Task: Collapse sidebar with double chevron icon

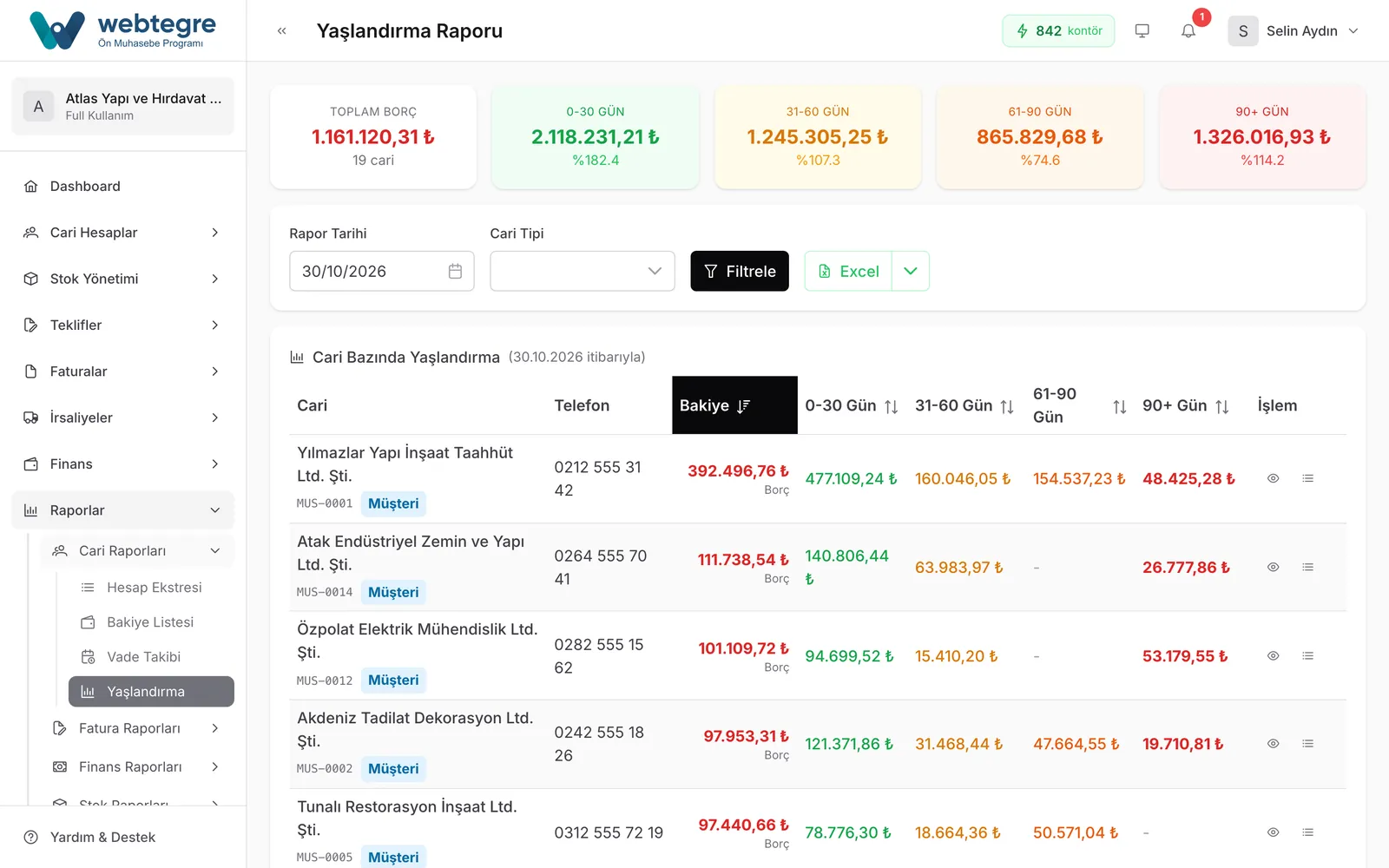Action: (281, 30)
